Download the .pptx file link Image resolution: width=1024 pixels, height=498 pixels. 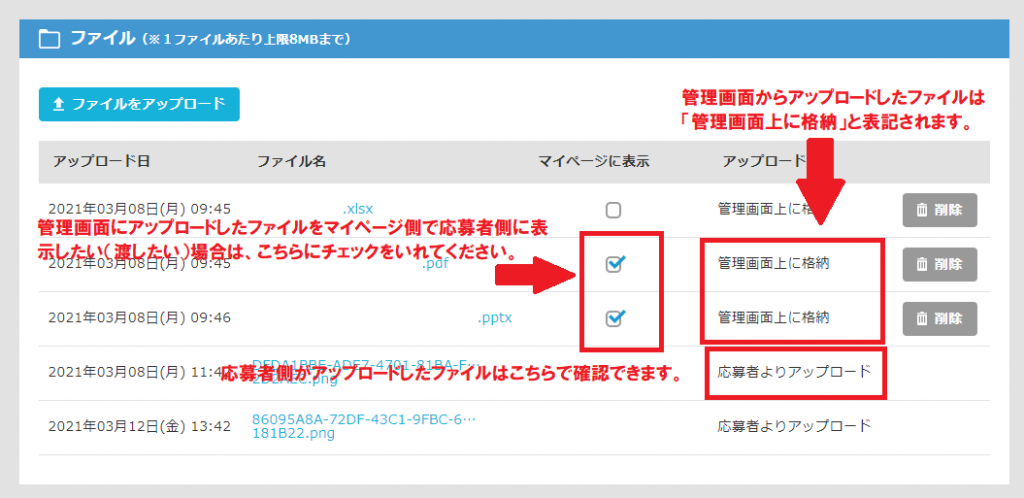point(495,318)
